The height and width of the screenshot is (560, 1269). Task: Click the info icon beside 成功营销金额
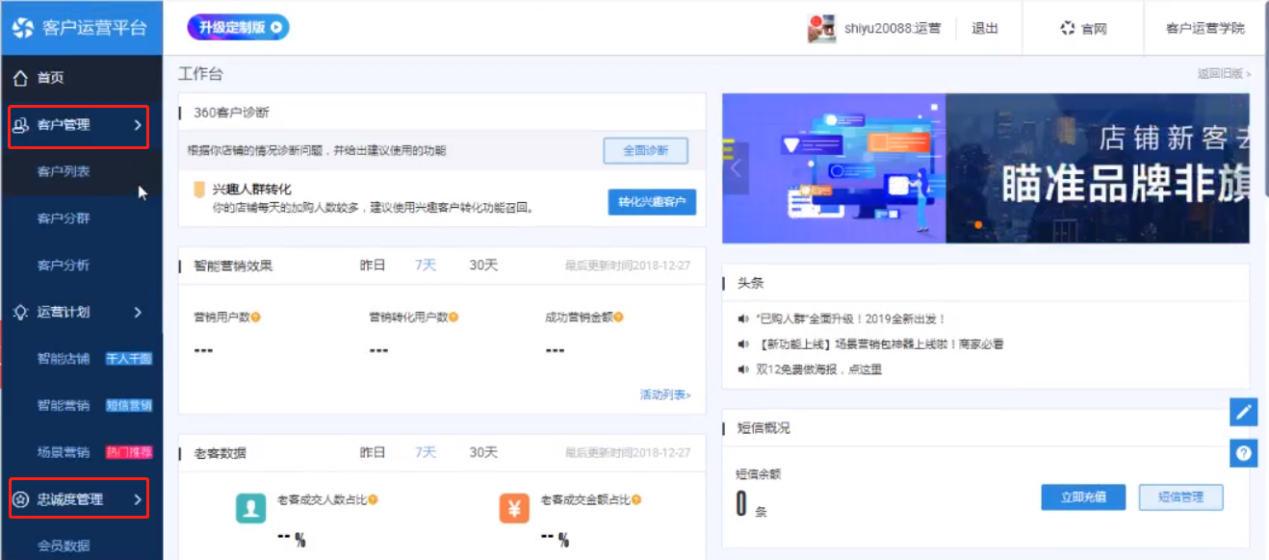point(618,317)
